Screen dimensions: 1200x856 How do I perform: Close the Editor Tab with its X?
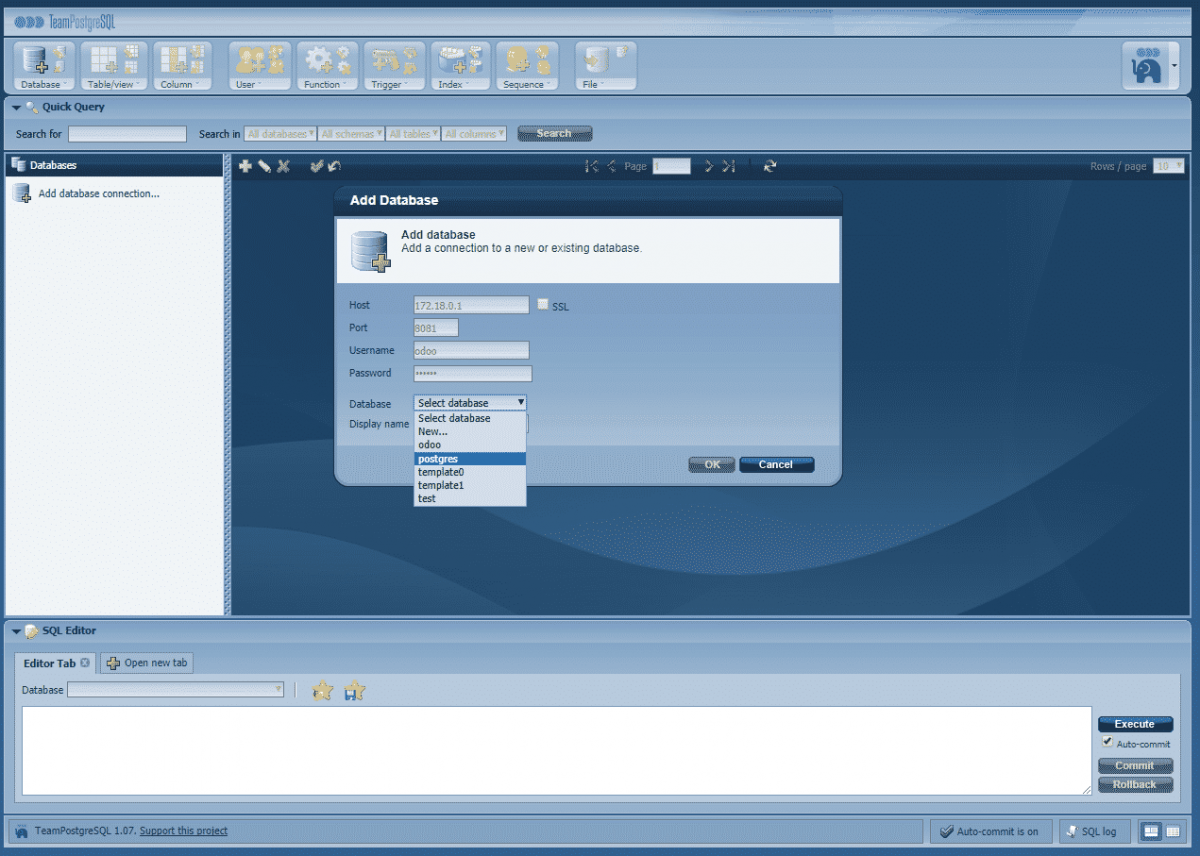click(85, 663)
